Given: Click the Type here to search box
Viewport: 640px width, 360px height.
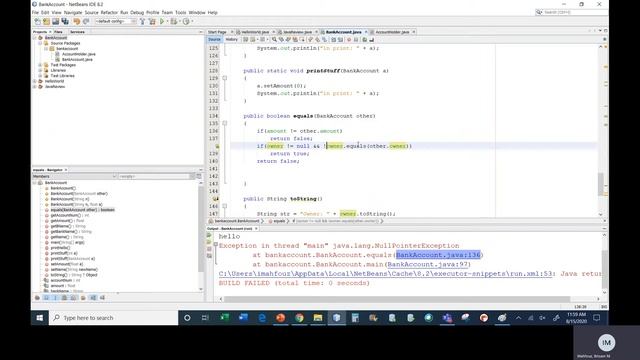Looking at the screenshot, I should [x=113, y=318].
